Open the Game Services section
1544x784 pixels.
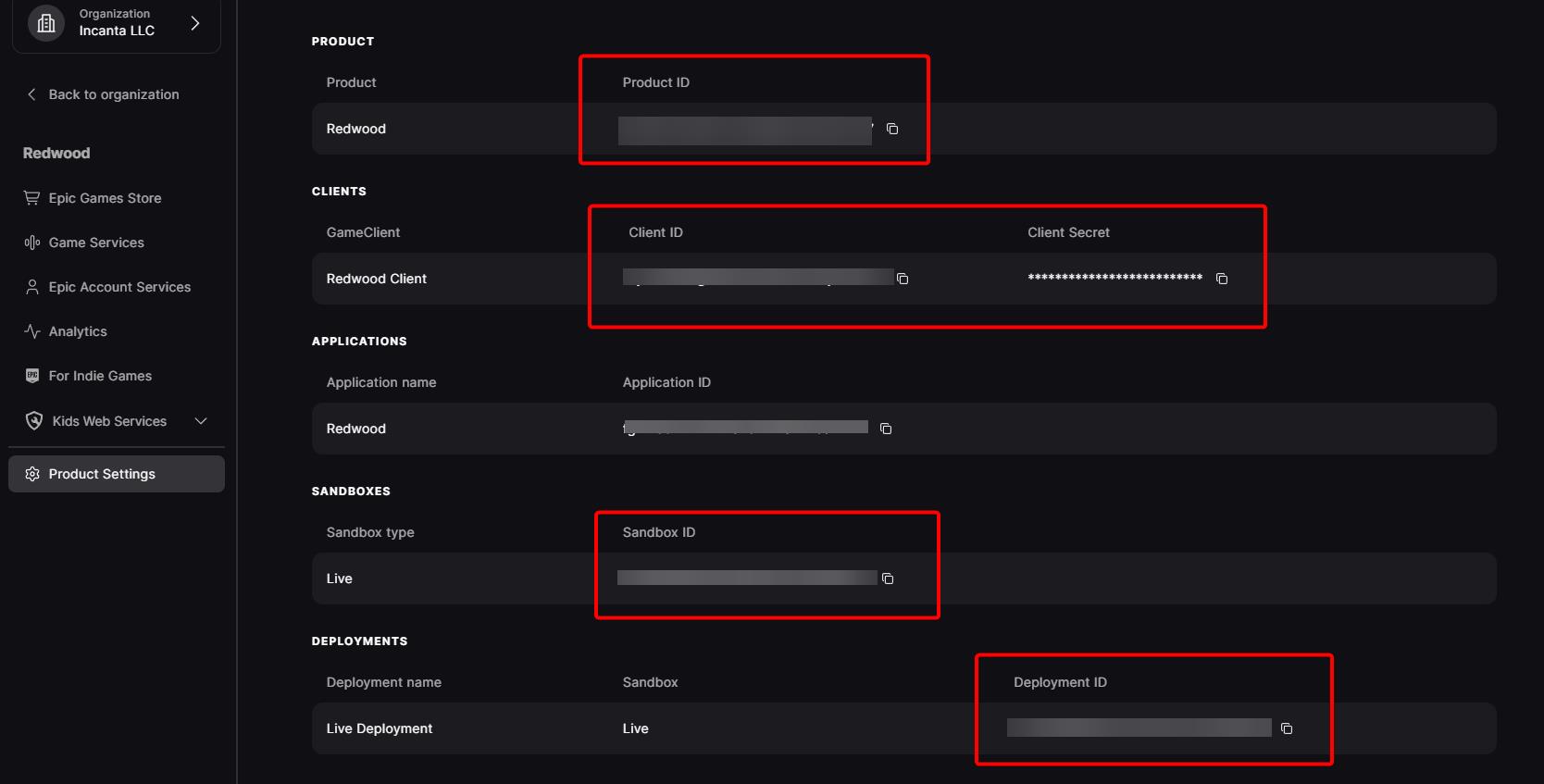click(x=95, y=242)
